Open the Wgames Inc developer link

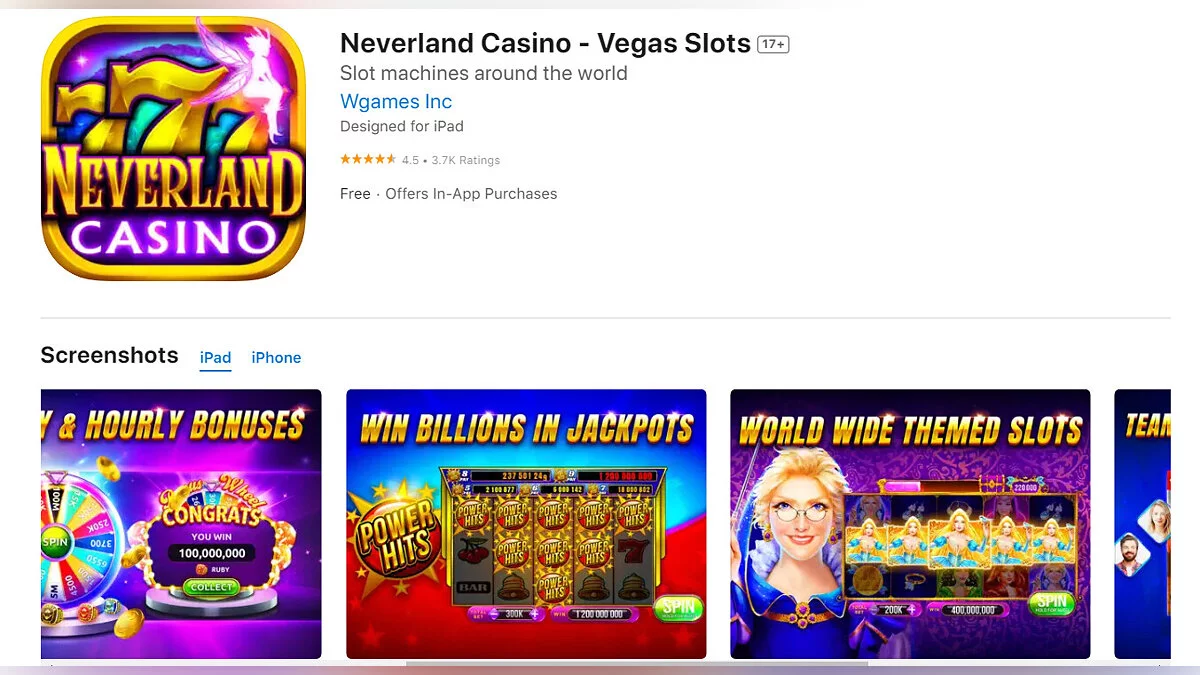point(396,101)
